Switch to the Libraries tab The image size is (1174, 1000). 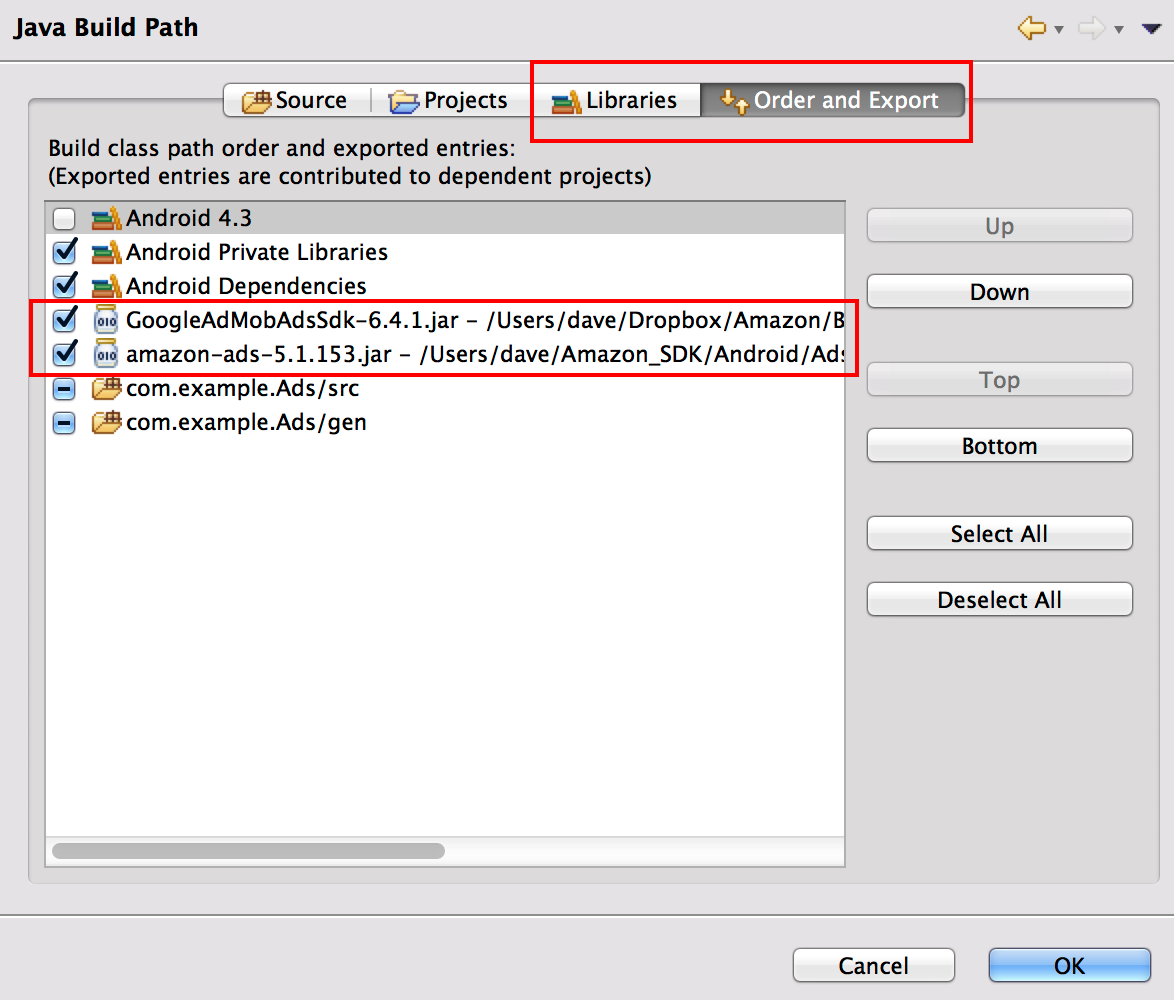(x=614, y=100)
